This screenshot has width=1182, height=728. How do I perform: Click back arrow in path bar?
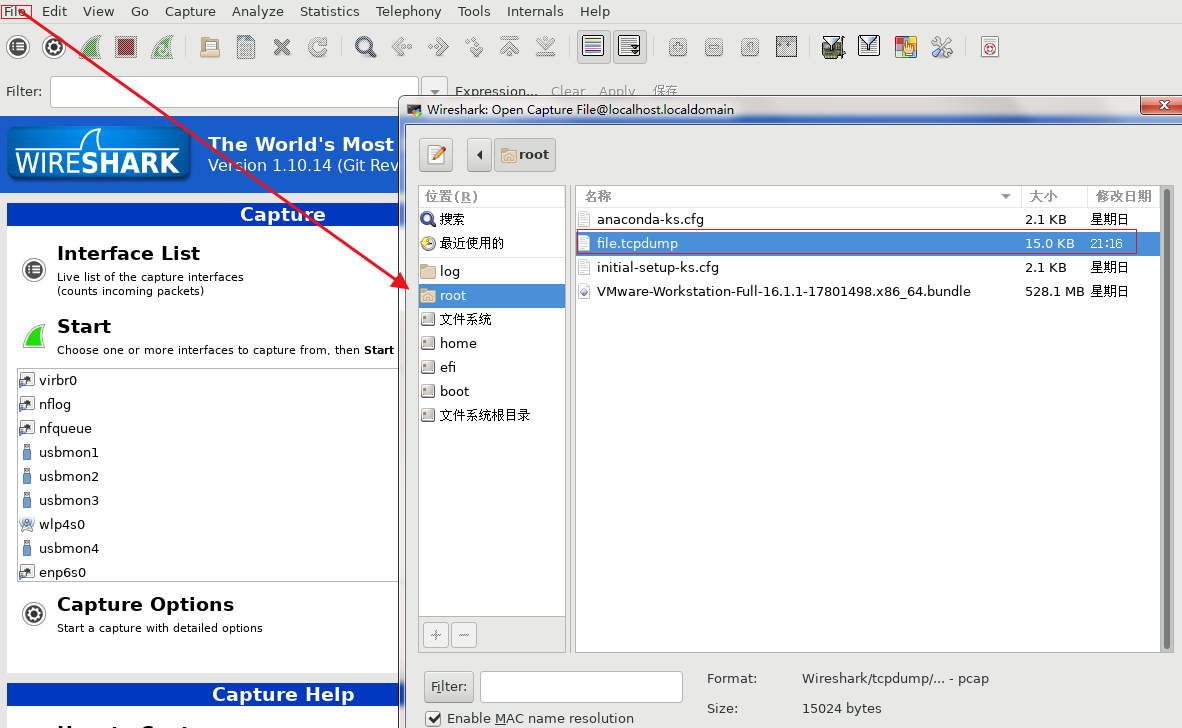click(x=479, y=154)
